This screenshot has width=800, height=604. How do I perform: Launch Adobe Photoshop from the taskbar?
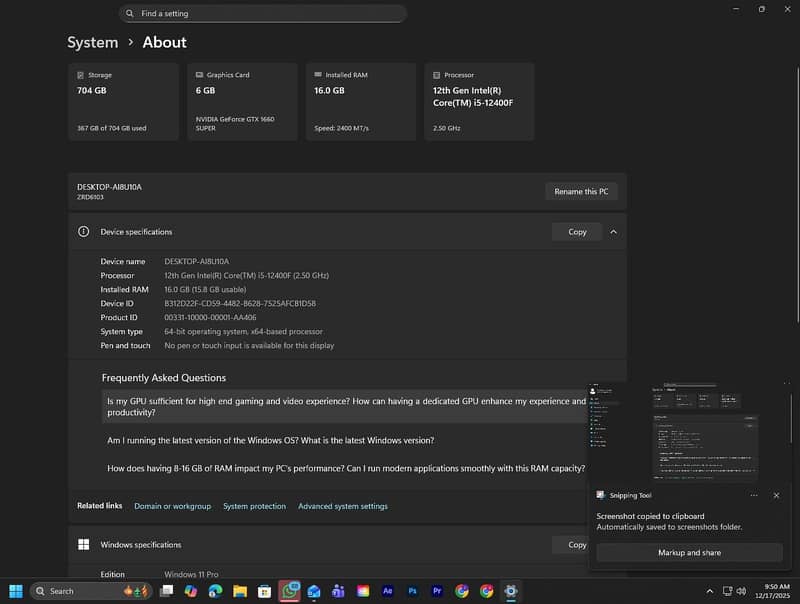pyautogui.click(x=411, y=590)
